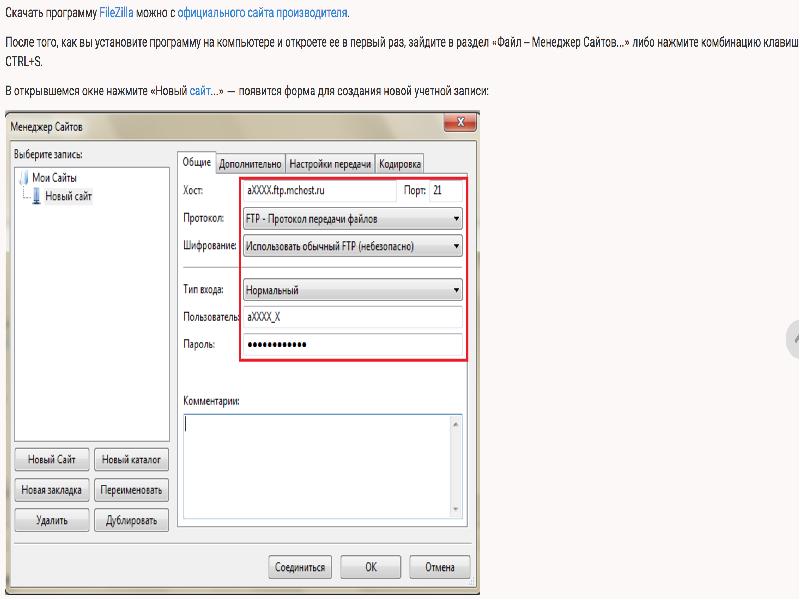Switch to the Кодировка tab

coord(400,164)
